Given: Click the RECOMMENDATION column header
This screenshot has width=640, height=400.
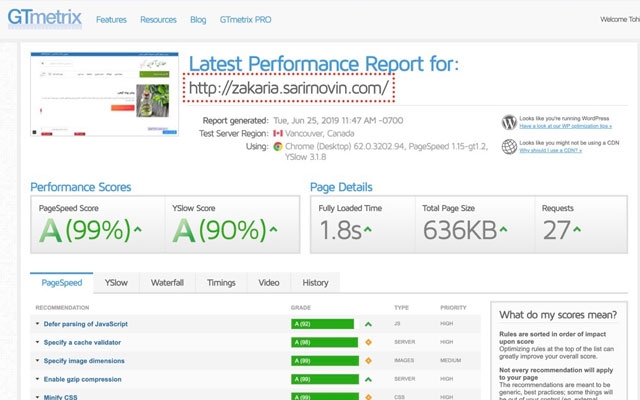Looking at the screenshot, I should [x=62, y=307].
